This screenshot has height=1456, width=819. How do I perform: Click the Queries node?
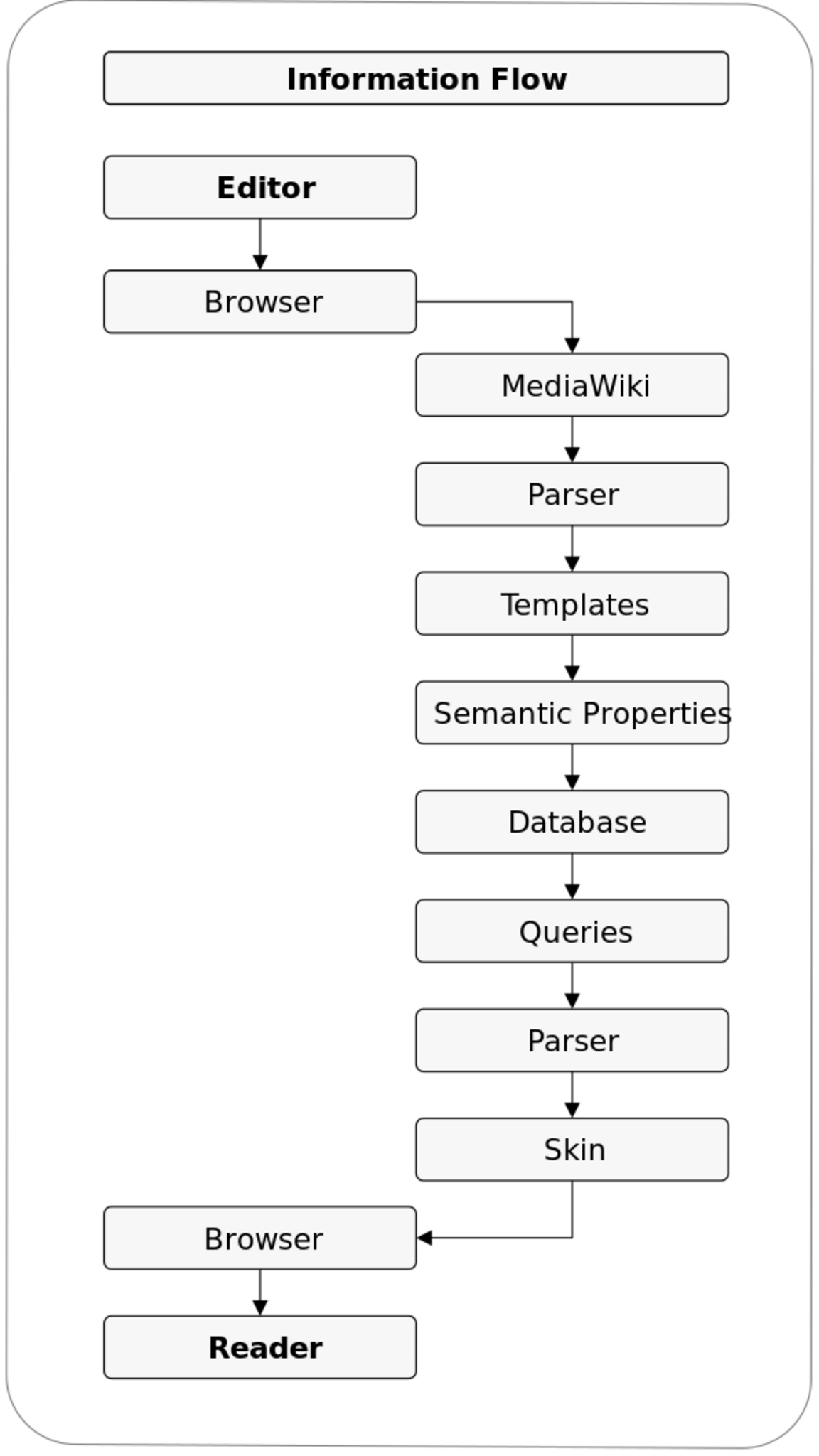(x=572, y=931)
